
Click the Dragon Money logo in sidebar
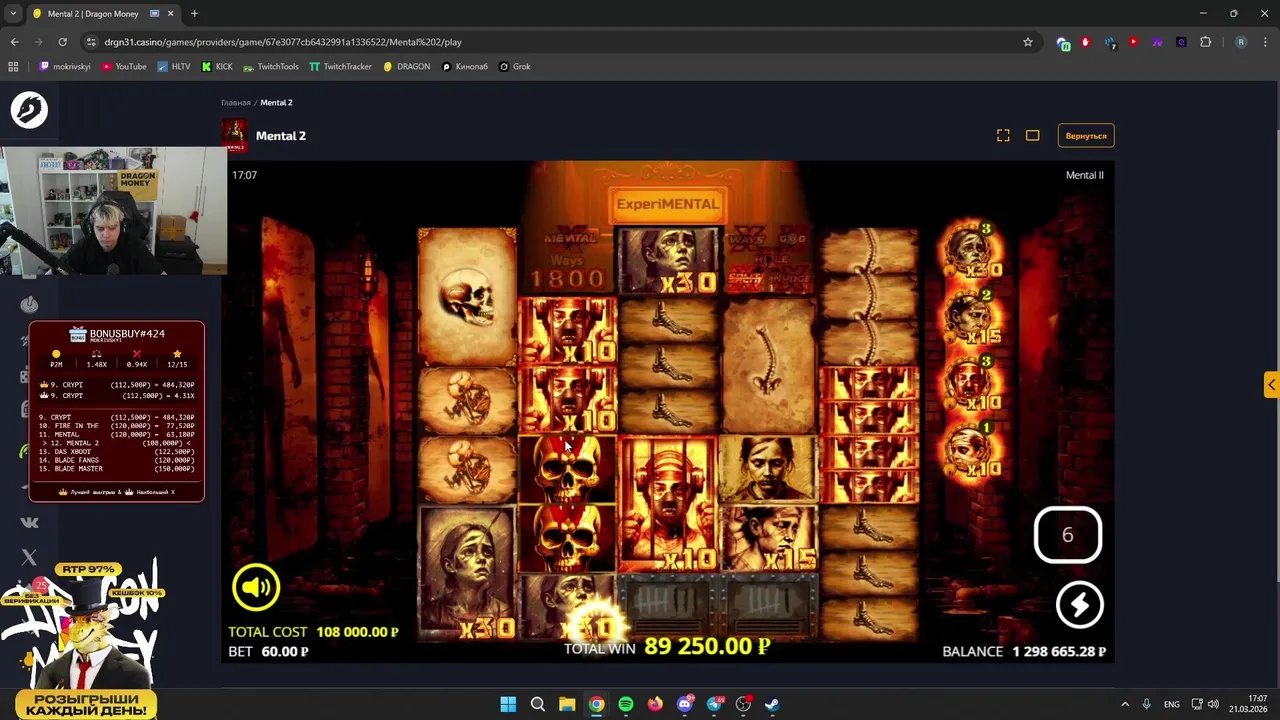(x=29, y=109)
